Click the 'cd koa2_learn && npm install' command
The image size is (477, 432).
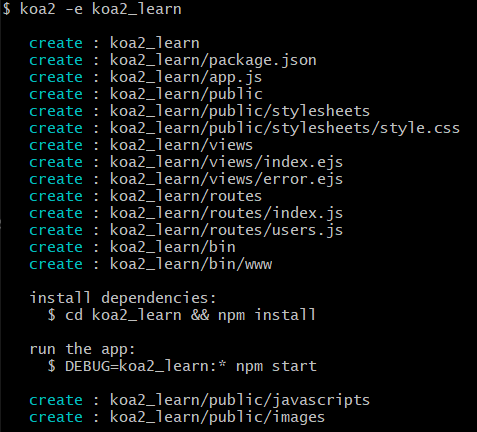(x=190, y=315)
